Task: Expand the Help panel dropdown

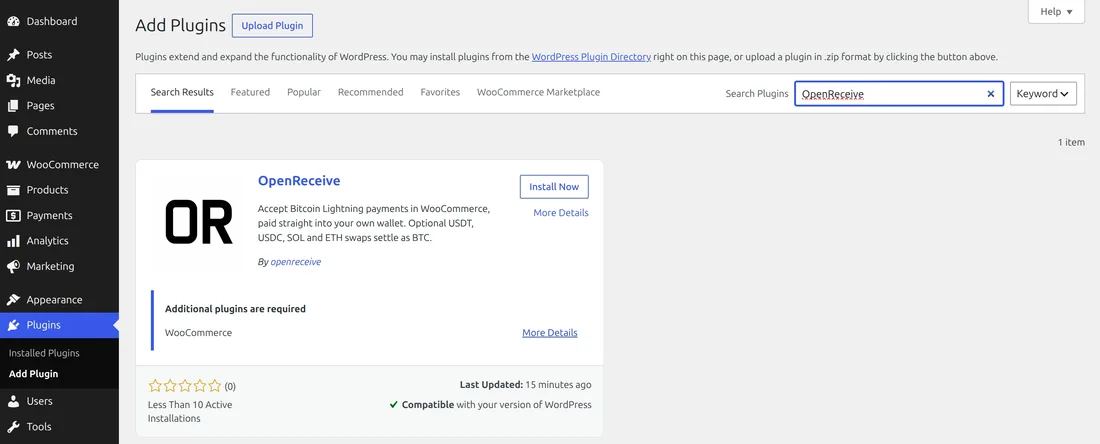Action: 1057,11
